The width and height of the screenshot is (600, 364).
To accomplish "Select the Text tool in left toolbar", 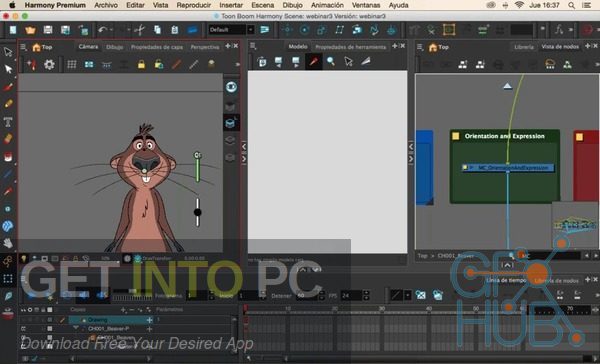I will [8, 122].
